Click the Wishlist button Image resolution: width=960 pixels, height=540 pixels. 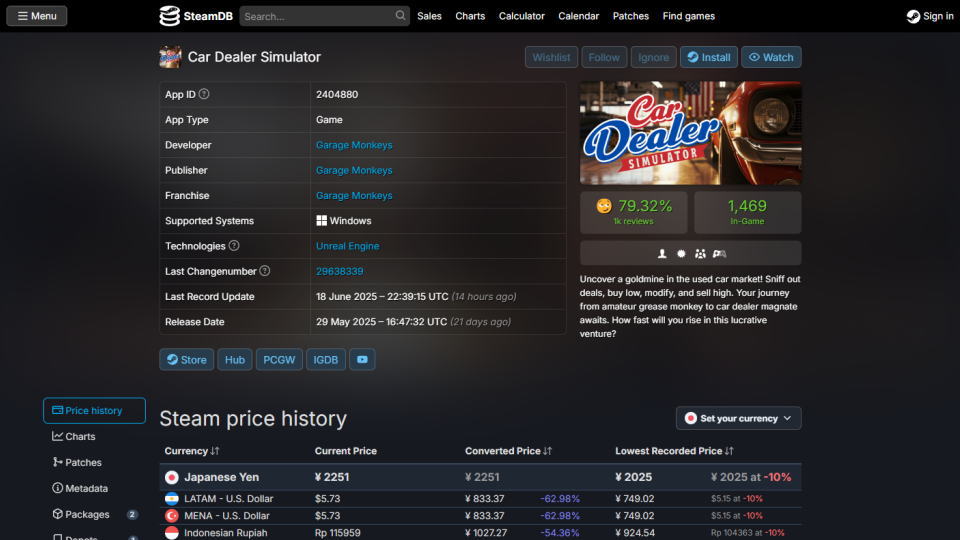[x=551, y=57]
